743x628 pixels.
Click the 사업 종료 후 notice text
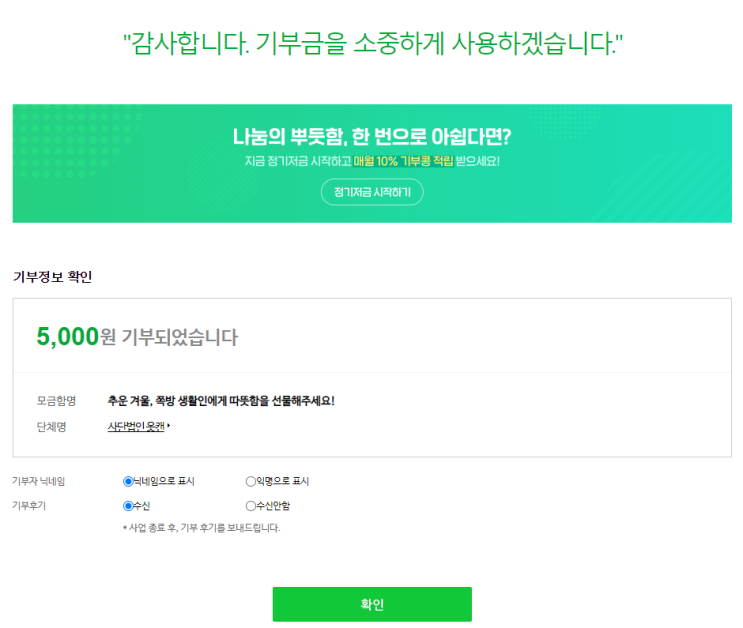tap(201, 527)
